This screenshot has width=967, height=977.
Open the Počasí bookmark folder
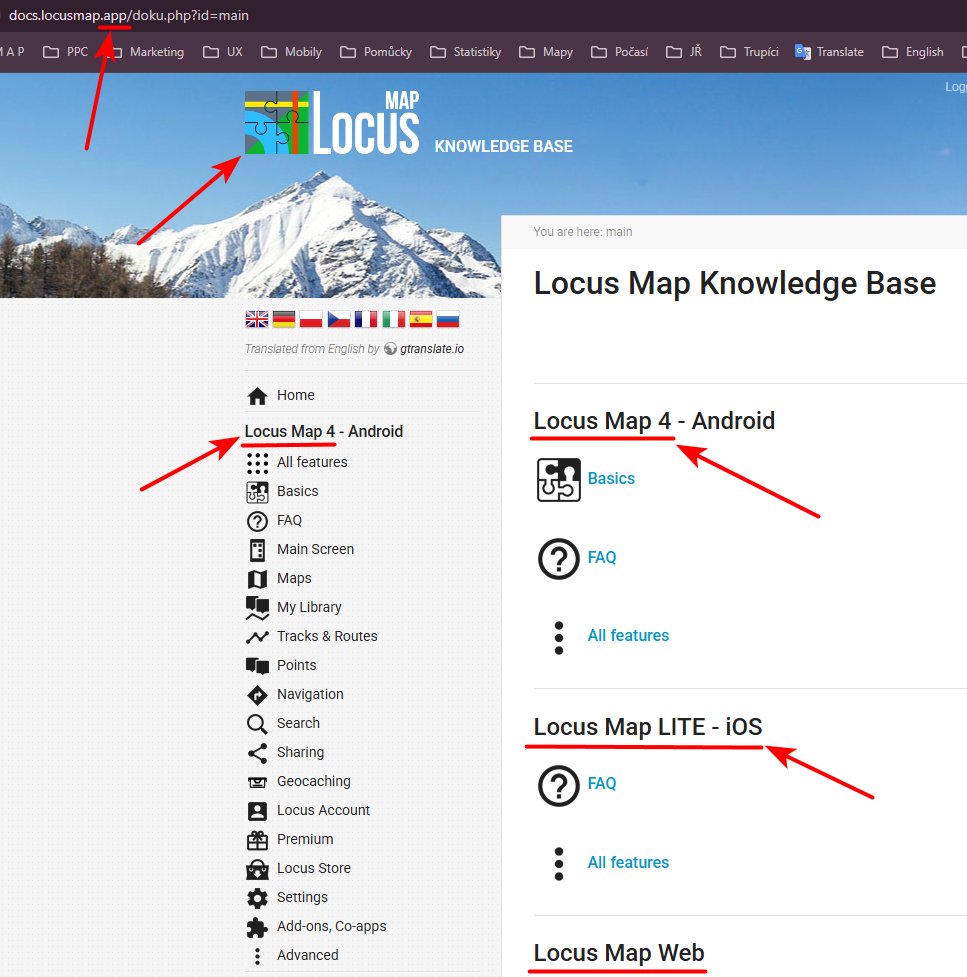619,52
